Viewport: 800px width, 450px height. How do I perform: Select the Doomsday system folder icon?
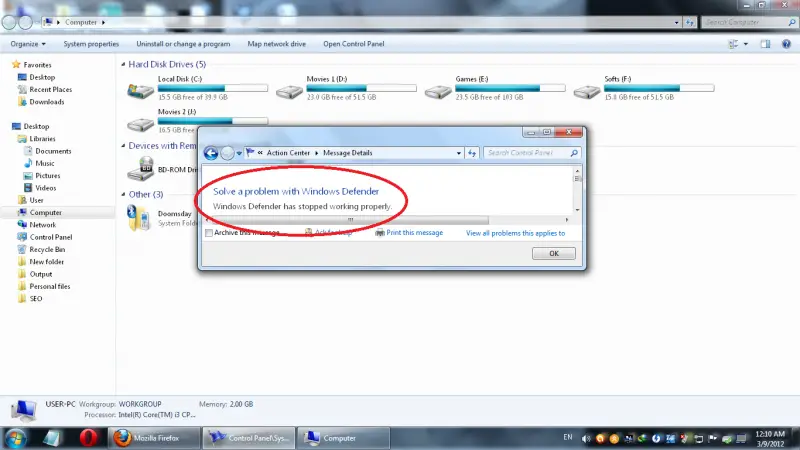click(x=138, y=218)
